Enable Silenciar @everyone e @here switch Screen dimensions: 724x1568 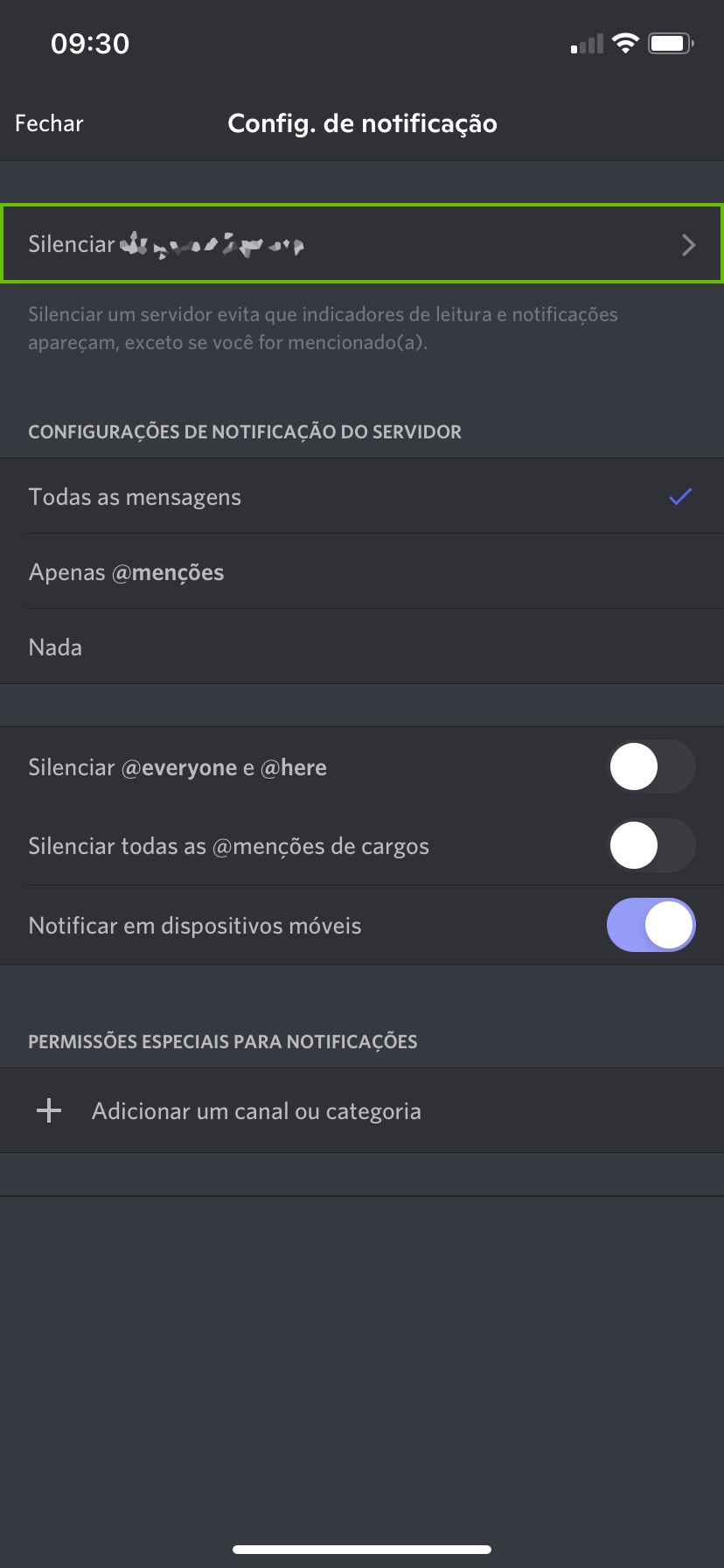pyautogui.click(x=651, y=767)
